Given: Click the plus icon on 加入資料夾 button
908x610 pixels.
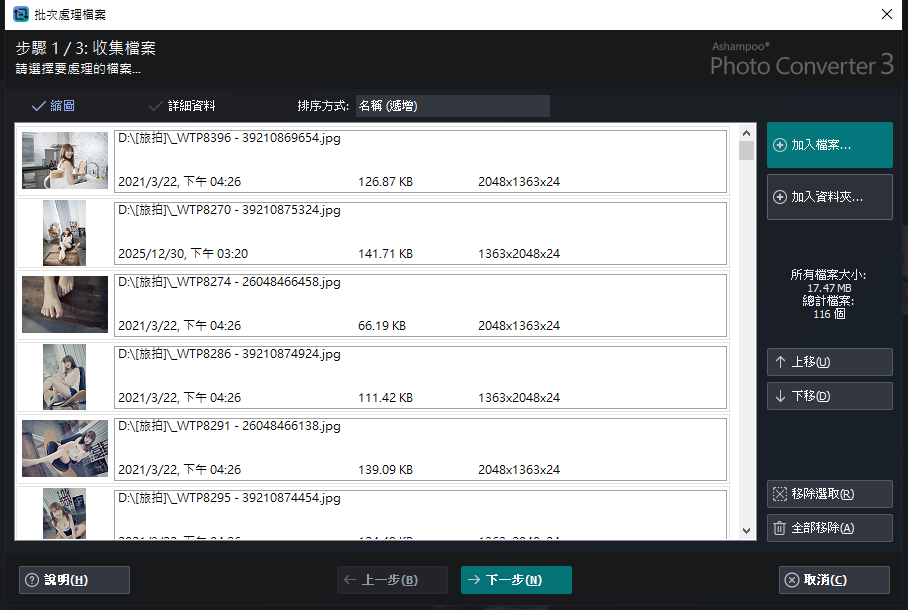Looking at the screenshot, I should coord(780,197).
